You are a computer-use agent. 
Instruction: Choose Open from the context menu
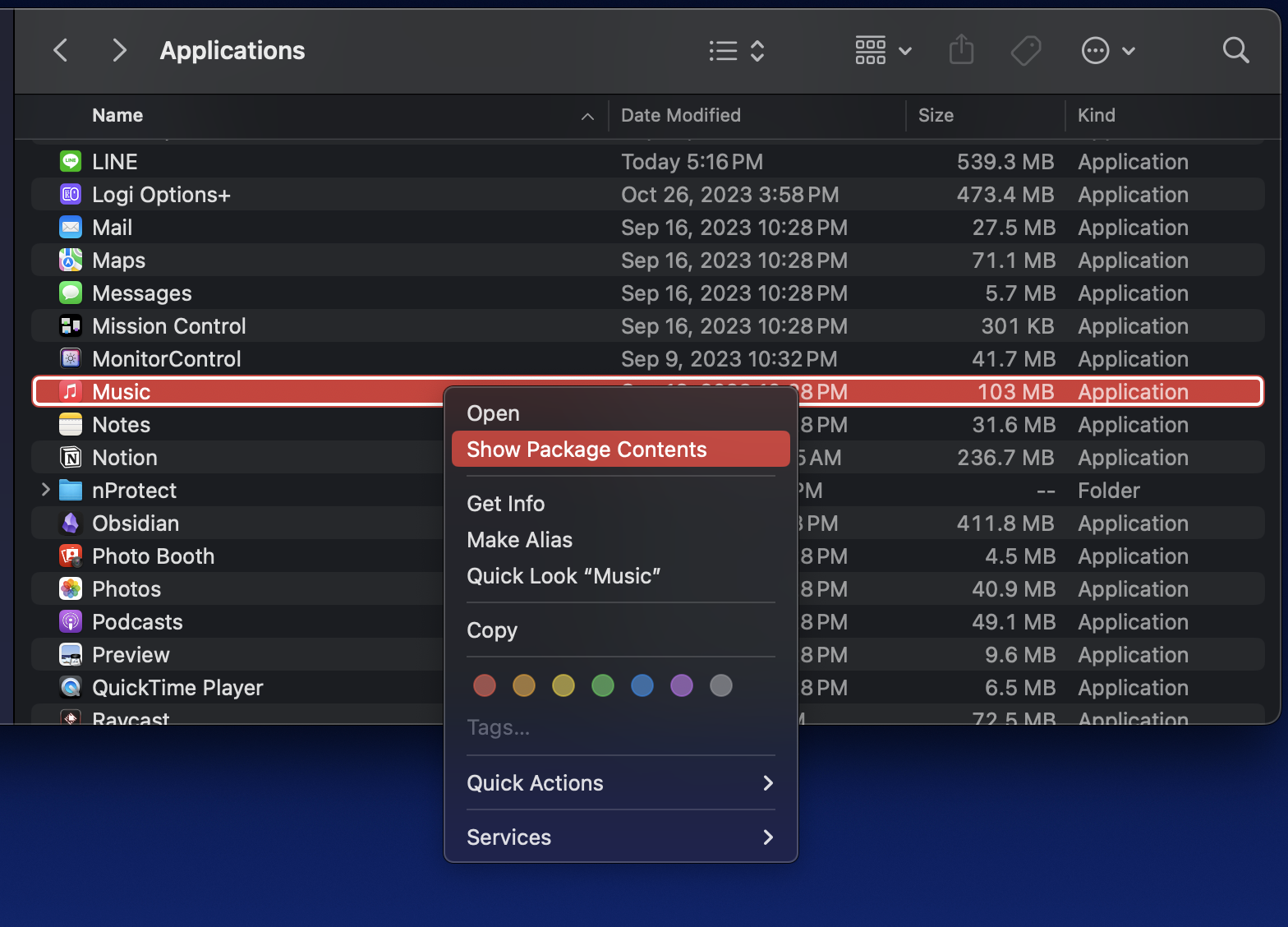[621, 413]
